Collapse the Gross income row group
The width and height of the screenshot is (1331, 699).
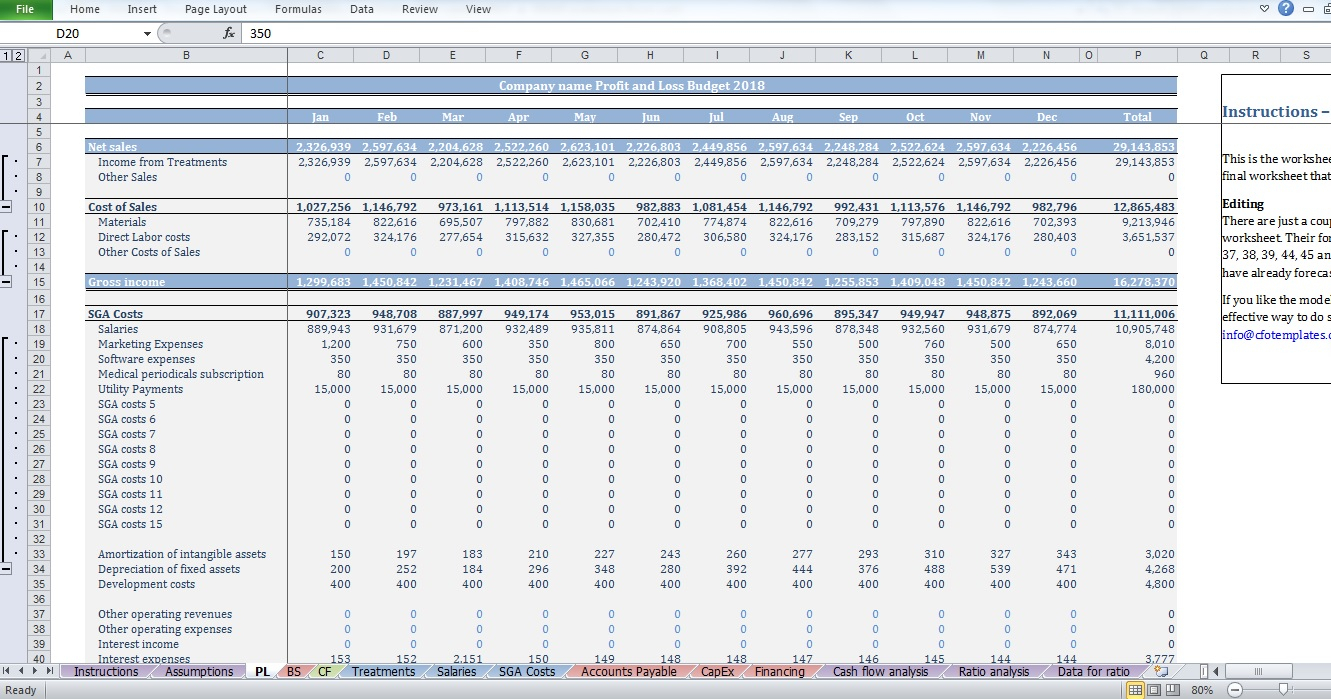[x=6, y=282]
